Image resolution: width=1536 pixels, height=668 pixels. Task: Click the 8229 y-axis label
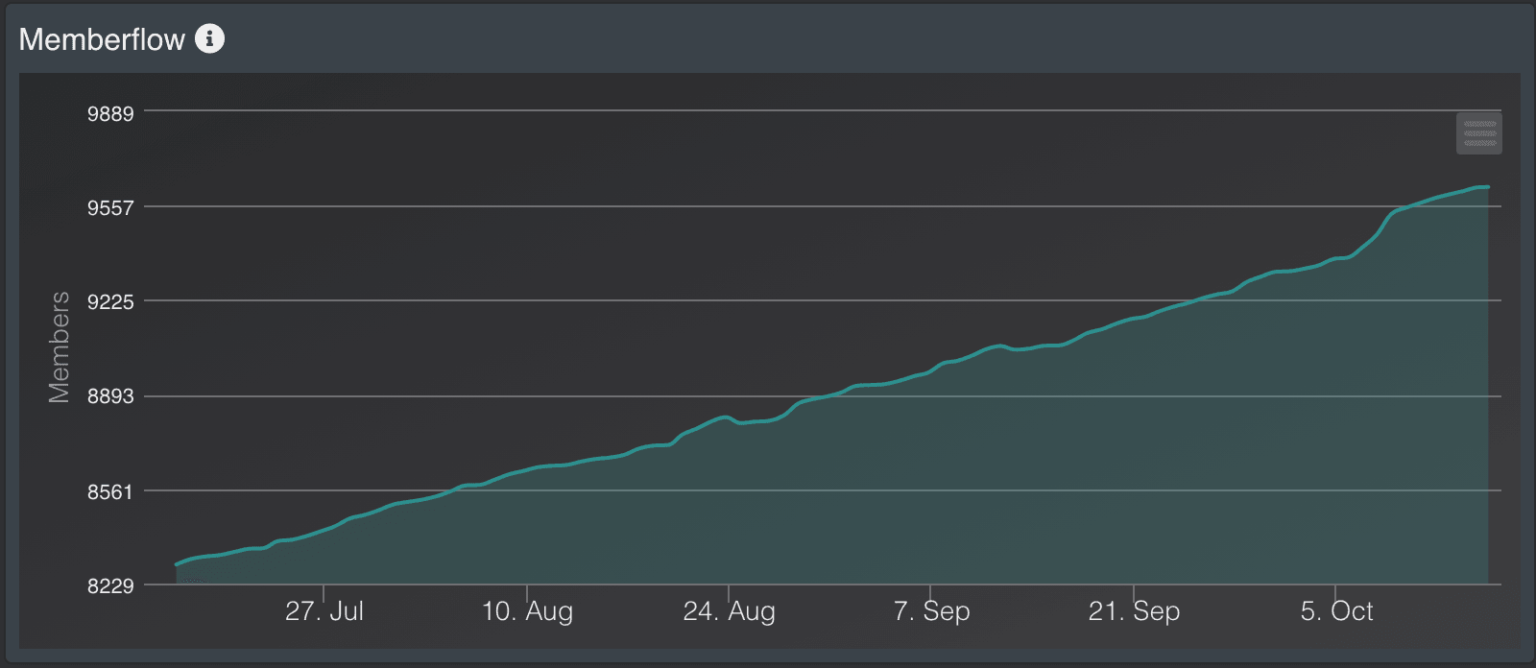[111, 585]
